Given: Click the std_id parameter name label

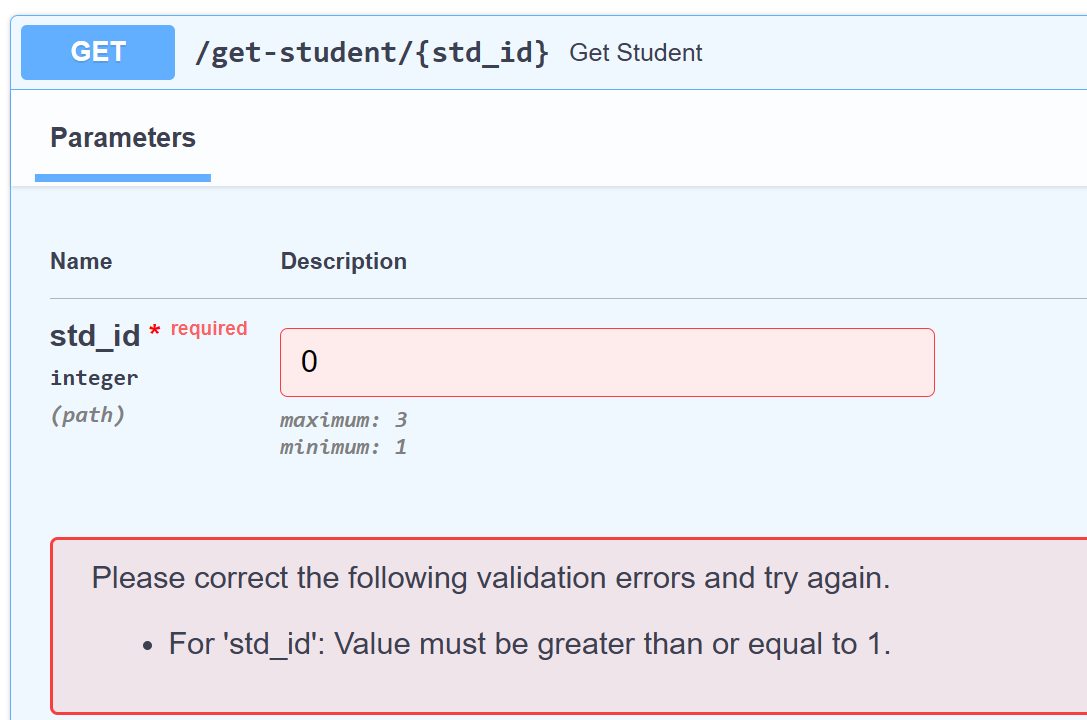Looking at the screenshot, I should coord(95,336).
